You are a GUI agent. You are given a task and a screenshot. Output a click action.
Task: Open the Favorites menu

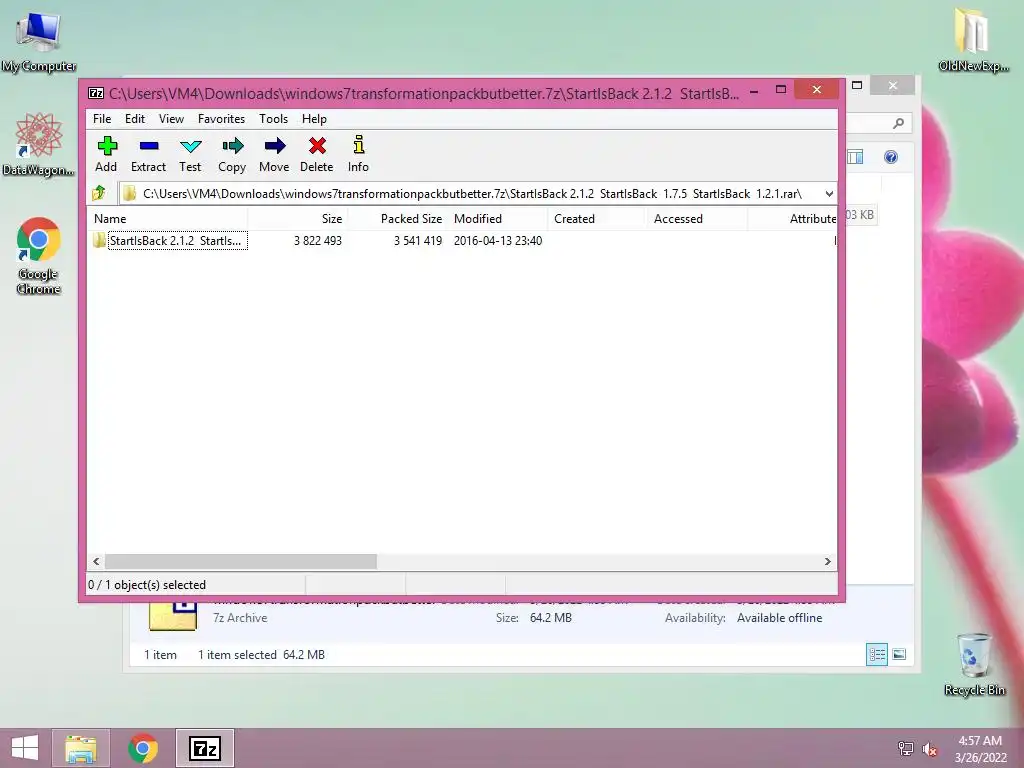pos(221,119)
